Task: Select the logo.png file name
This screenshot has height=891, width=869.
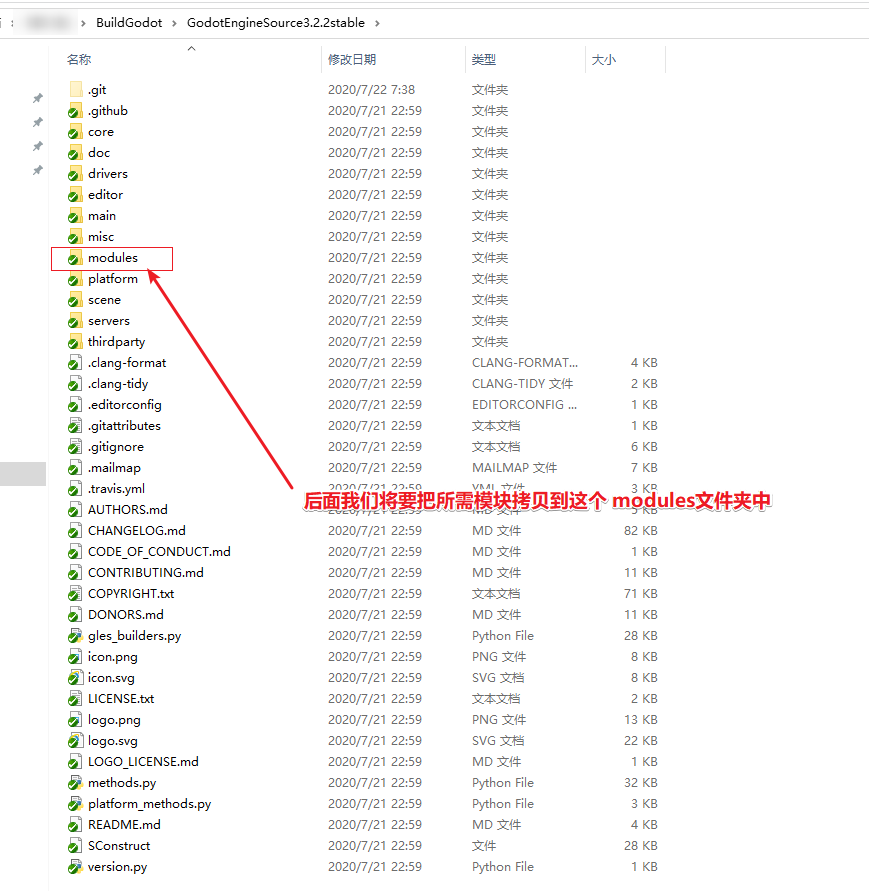Action: (x=114, y=719)
